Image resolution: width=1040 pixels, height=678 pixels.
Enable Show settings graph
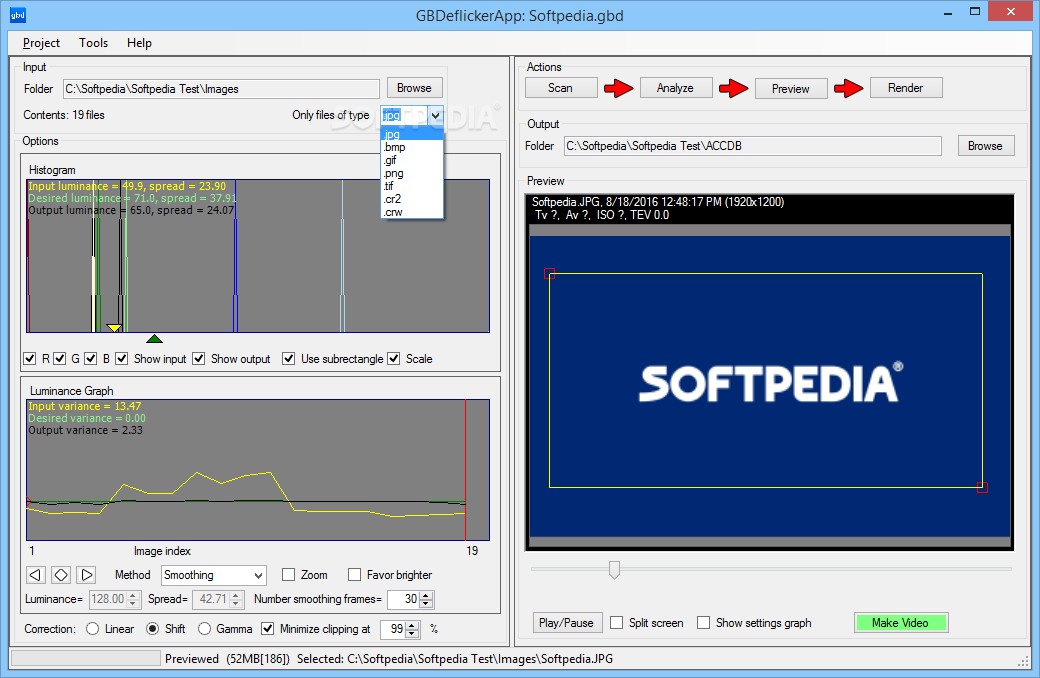704,623
